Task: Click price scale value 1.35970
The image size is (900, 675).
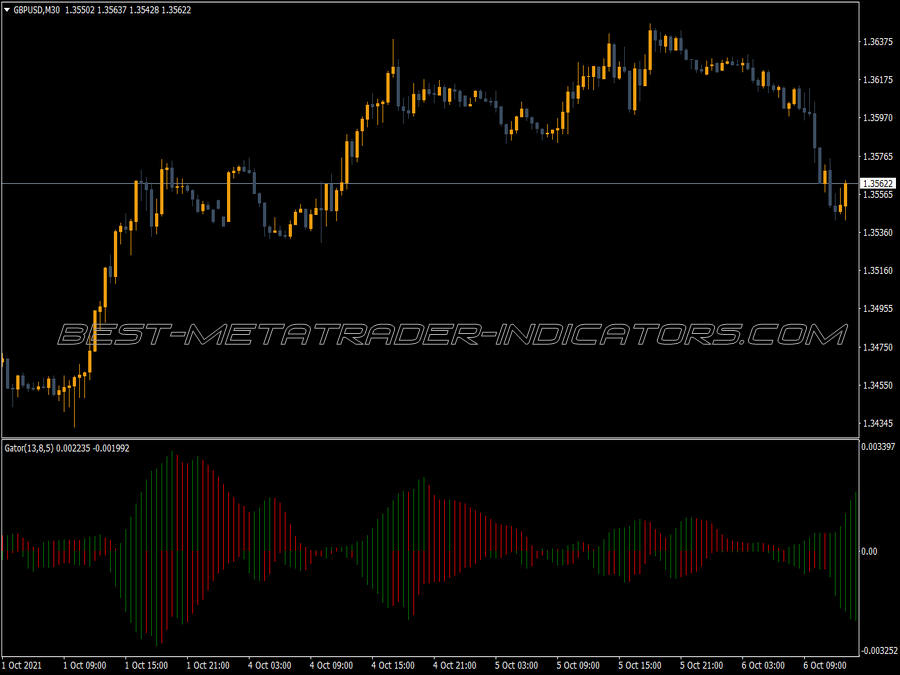Action: click(878, 118)
